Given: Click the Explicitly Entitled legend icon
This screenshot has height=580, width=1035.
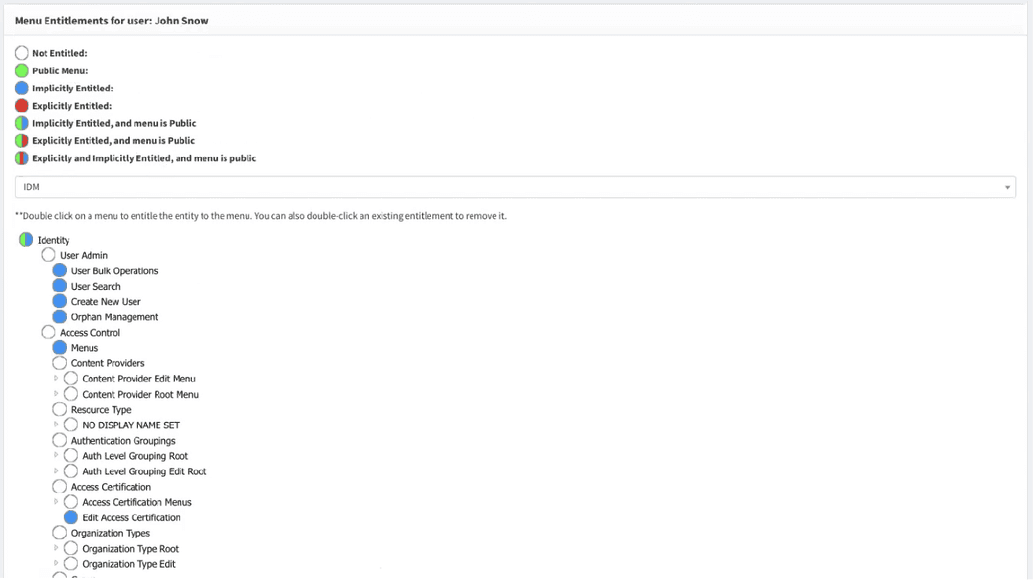Looking at the screenshot, I should coord(21,105).
